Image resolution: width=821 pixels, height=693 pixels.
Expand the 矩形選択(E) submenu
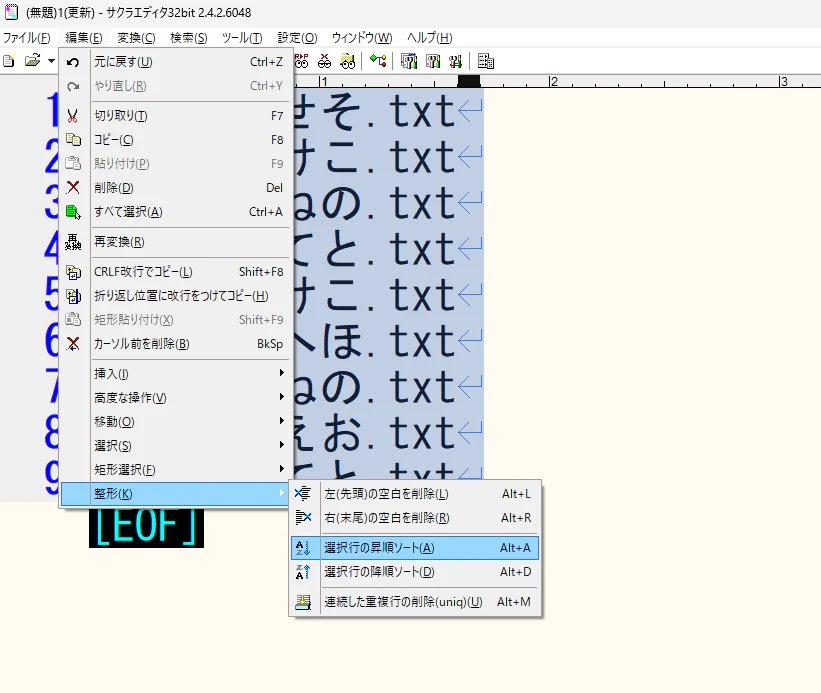(175, 470)
